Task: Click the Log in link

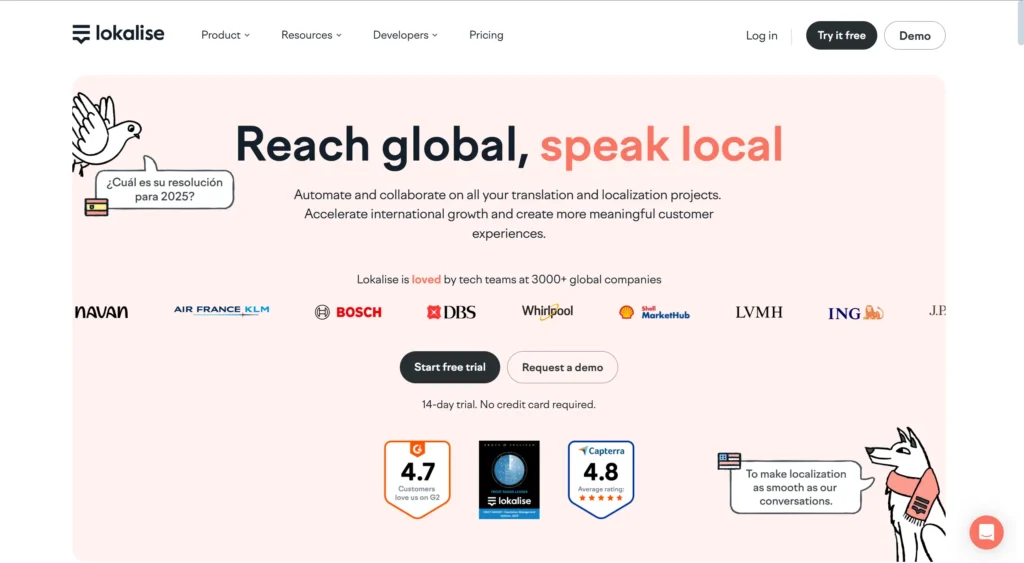Action: pyautogui.click(x=761, y=36)
